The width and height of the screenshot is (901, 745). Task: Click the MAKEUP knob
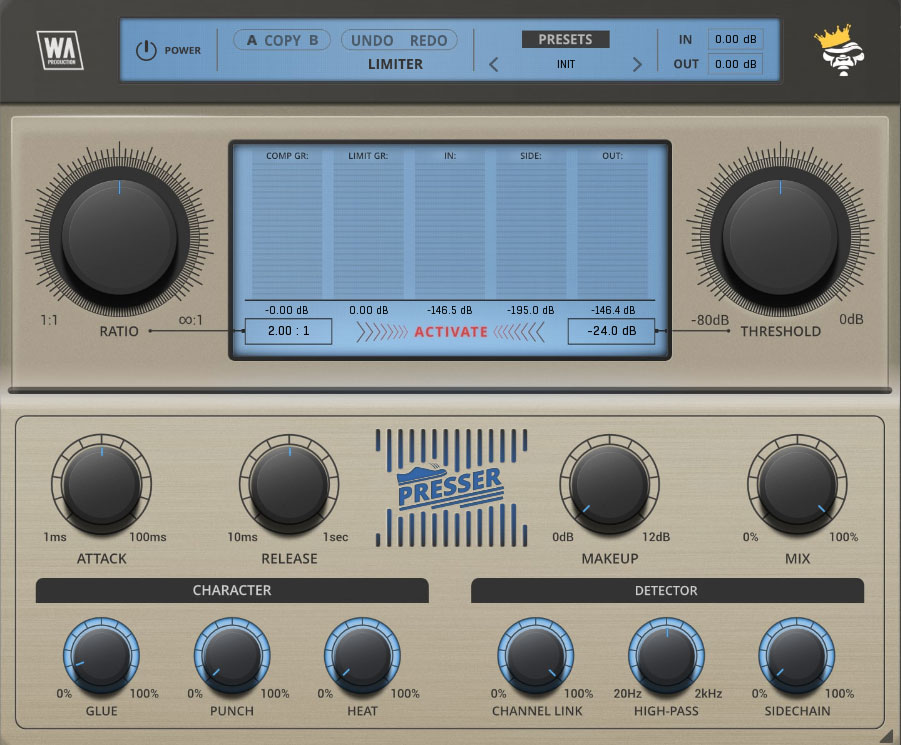point(610,485)
